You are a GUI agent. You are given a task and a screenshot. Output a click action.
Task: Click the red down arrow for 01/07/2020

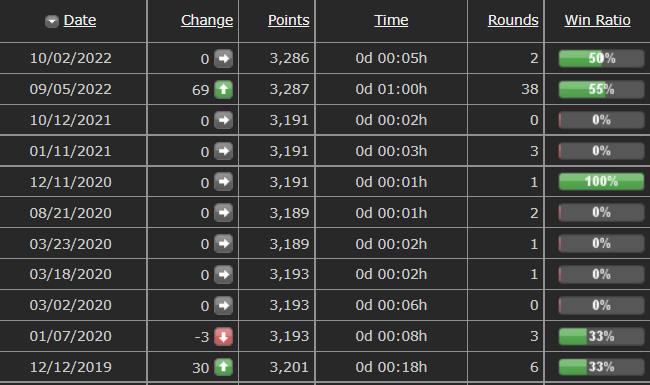pyautogui.click(x=223, y=336)
